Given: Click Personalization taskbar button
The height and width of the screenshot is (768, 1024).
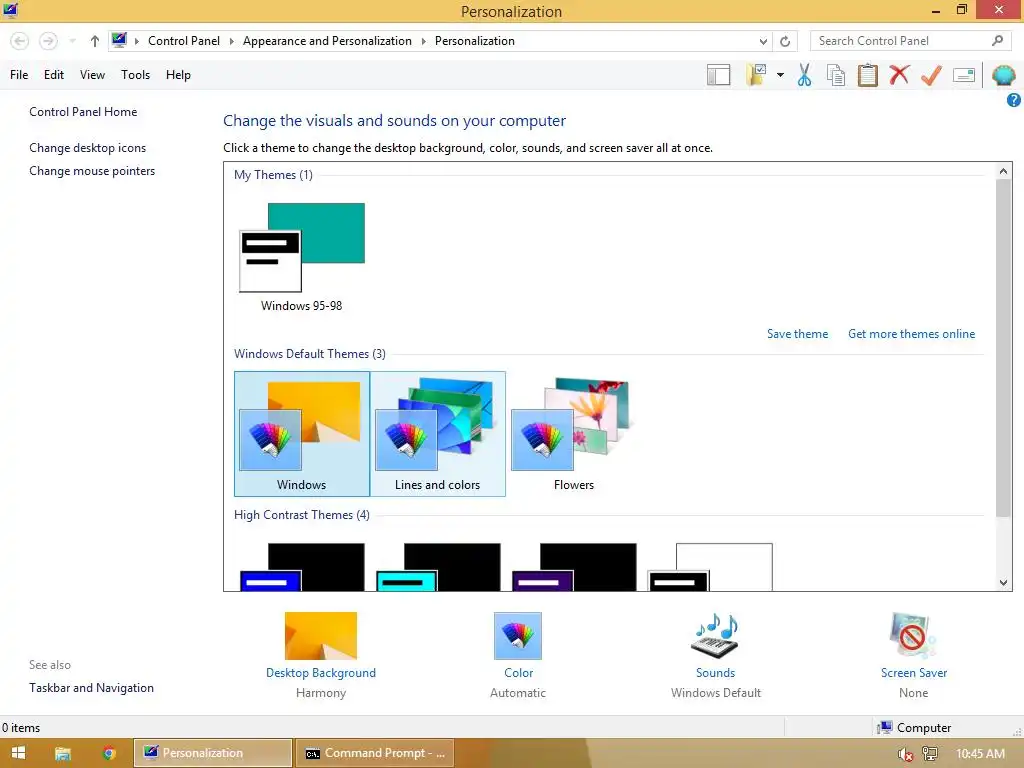Looking at the screenshot, I should pos(213,753).
